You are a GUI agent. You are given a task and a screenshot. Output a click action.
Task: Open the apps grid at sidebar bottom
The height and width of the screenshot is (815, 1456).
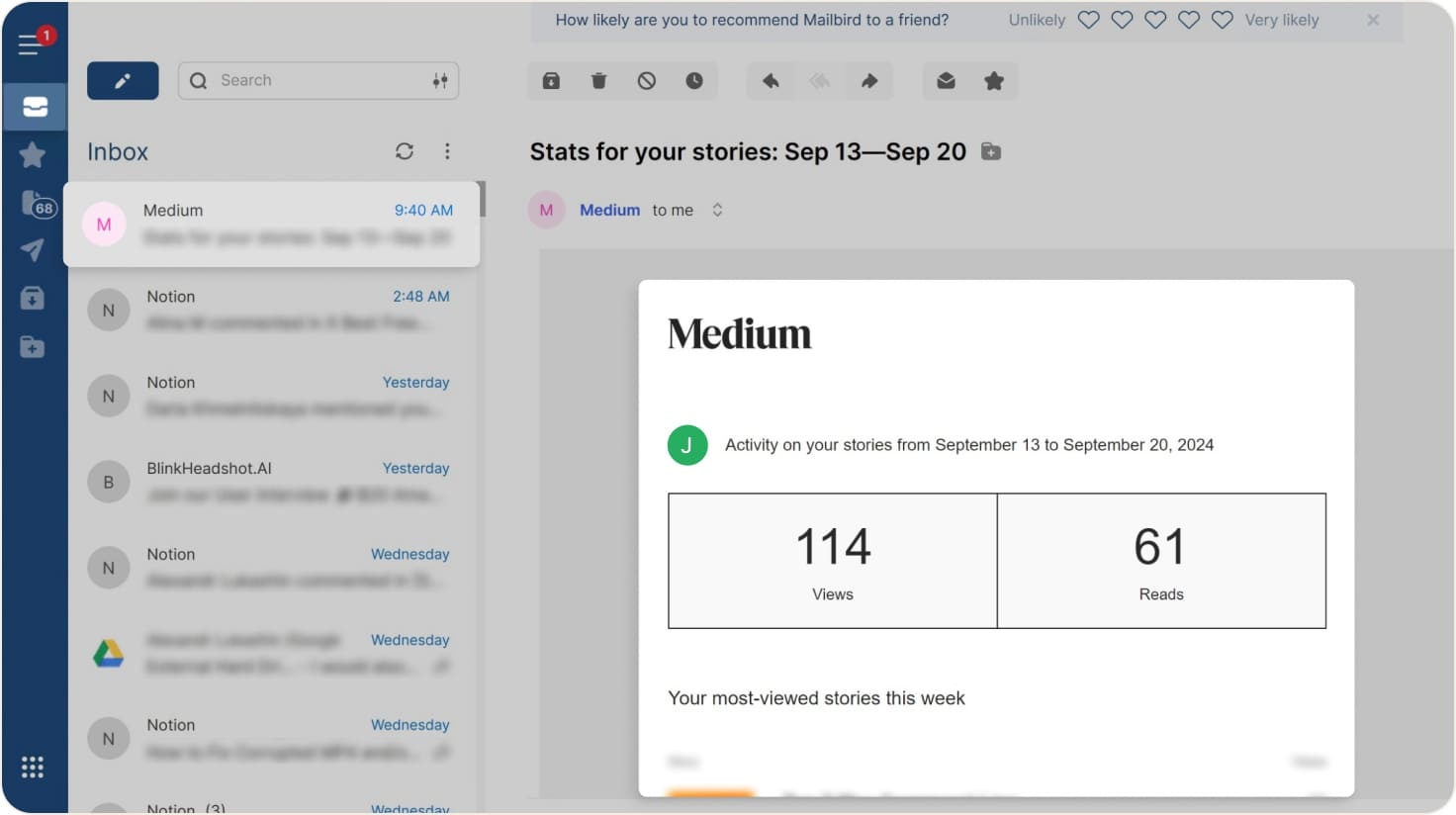tap(33, 767)
